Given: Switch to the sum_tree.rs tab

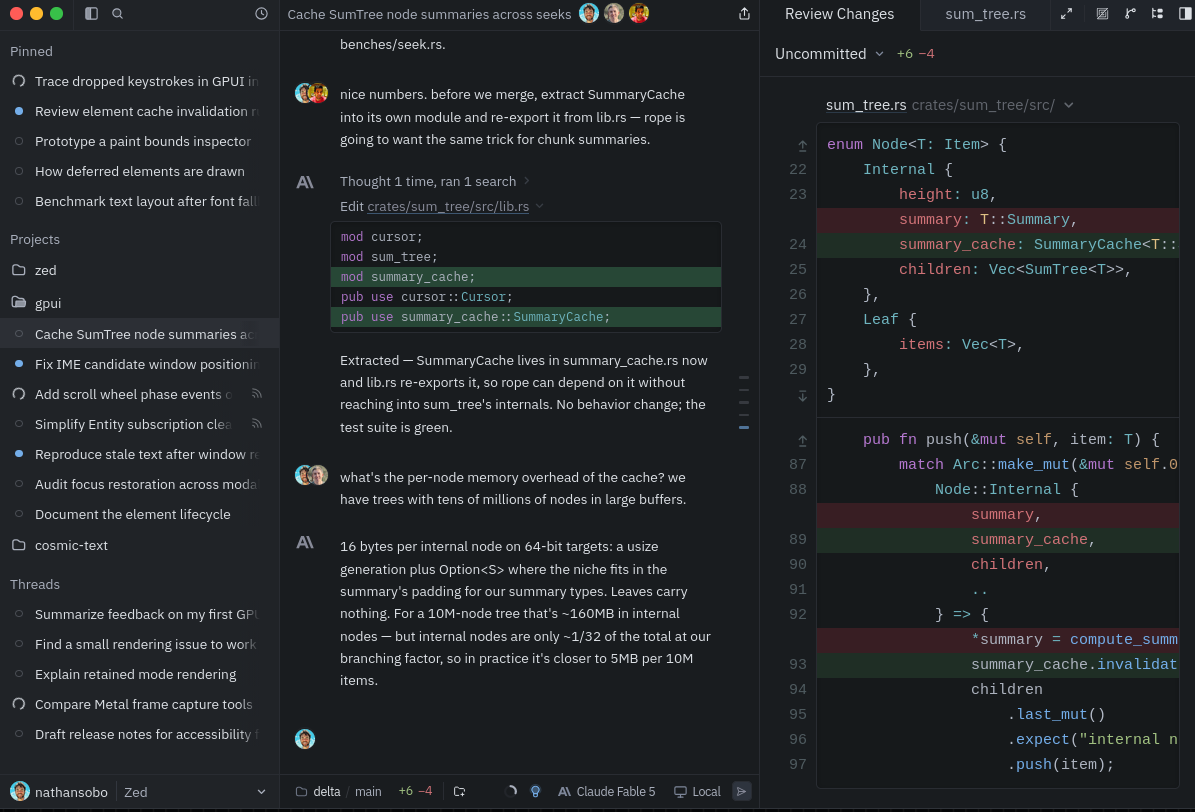Looking at the screenshot, I should coord(985,14).
